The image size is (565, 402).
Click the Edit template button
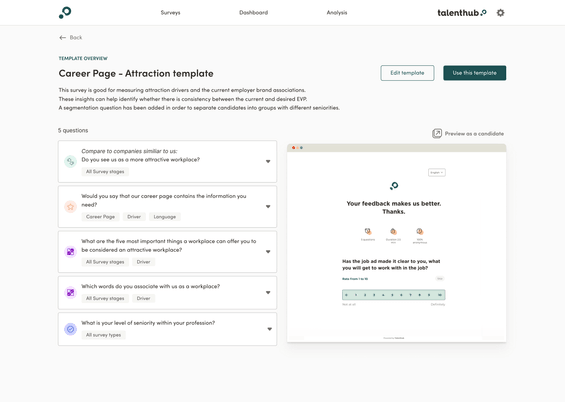[x=407, y=73]
